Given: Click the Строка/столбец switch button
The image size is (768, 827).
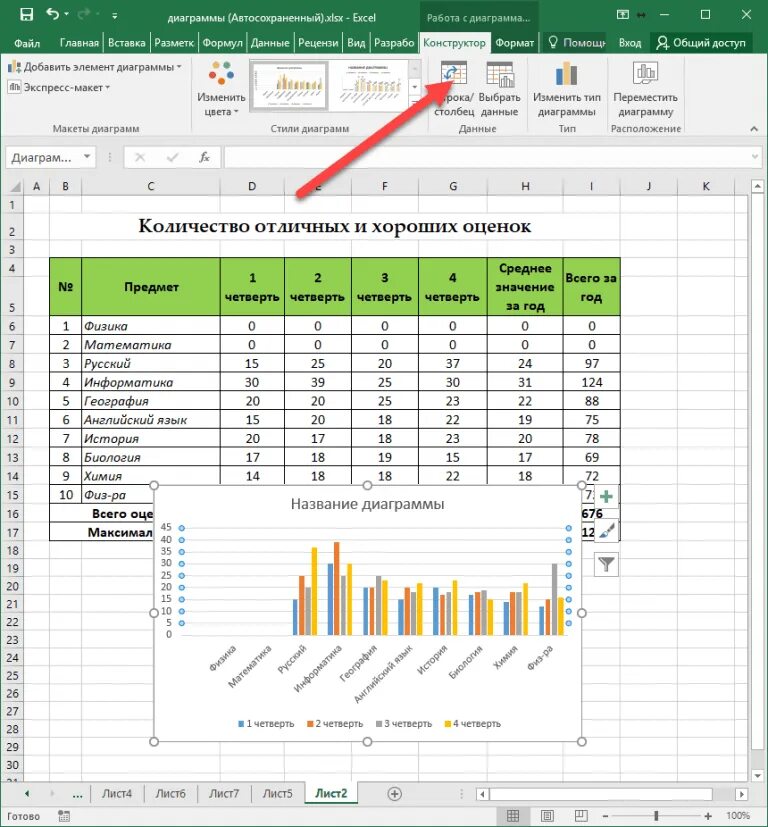Looking at the screenshot, I should [x=454, y=88].
